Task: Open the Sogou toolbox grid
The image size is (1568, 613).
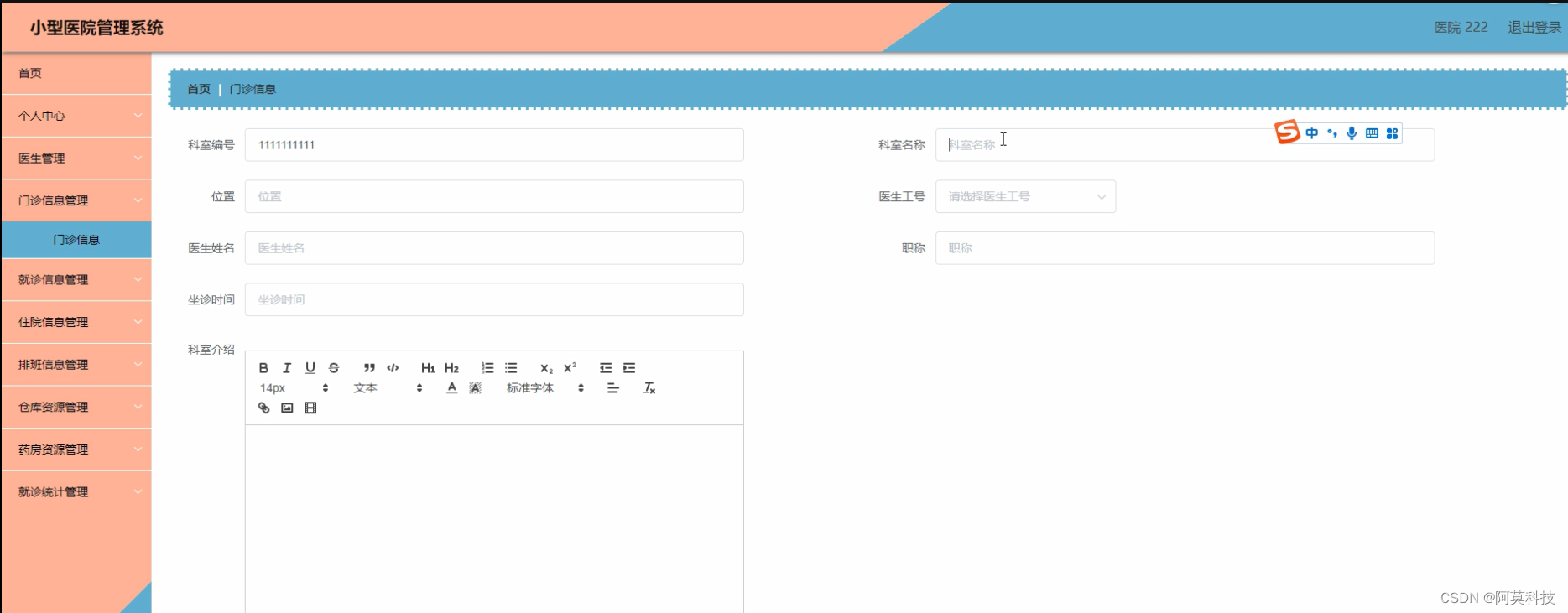Action: pos(1392,133)
